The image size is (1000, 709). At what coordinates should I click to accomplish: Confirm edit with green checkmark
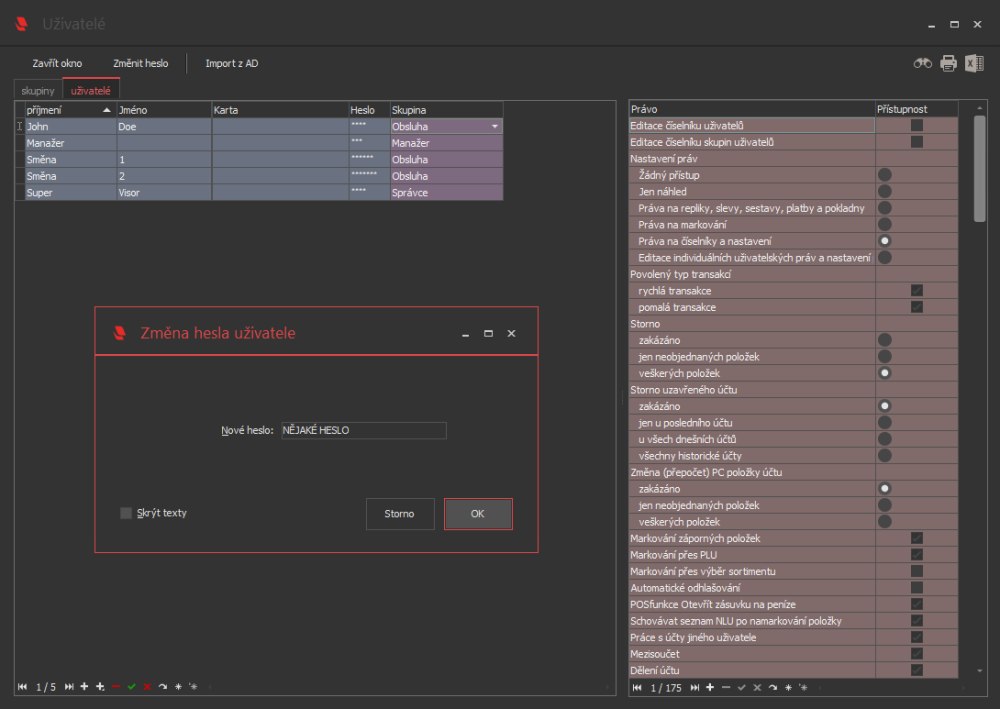[131, 687]
